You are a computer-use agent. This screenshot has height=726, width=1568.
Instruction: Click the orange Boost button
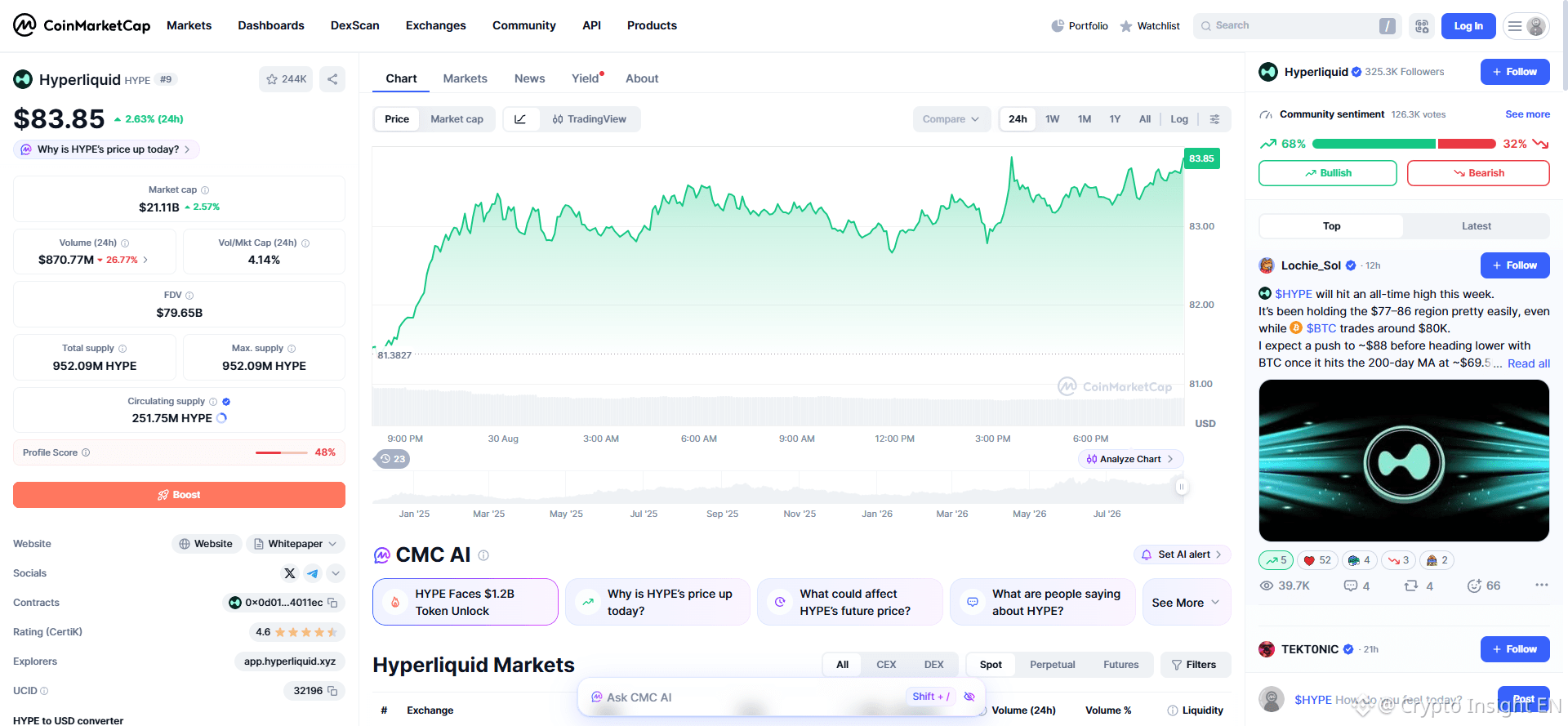tap(179, 495)
